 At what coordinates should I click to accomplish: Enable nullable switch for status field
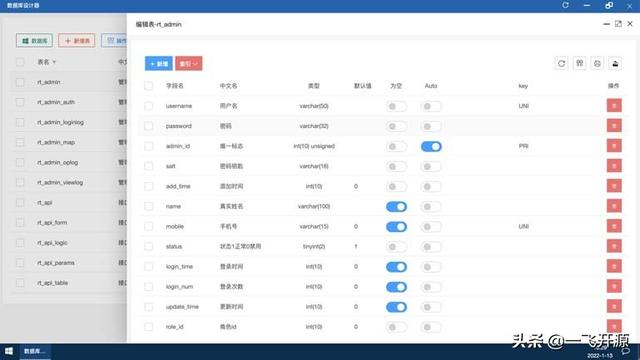(396, 247)
